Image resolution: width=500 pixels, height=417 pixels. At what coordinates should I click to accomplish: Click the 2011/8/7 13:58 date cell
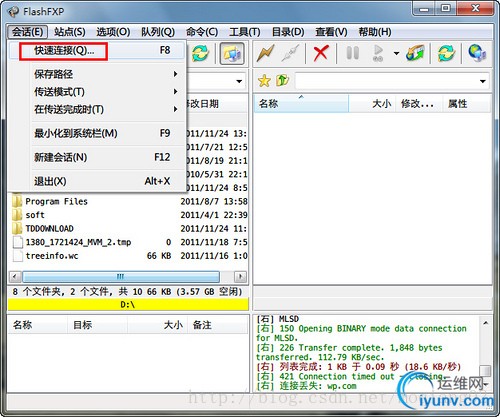pos(214,201)
